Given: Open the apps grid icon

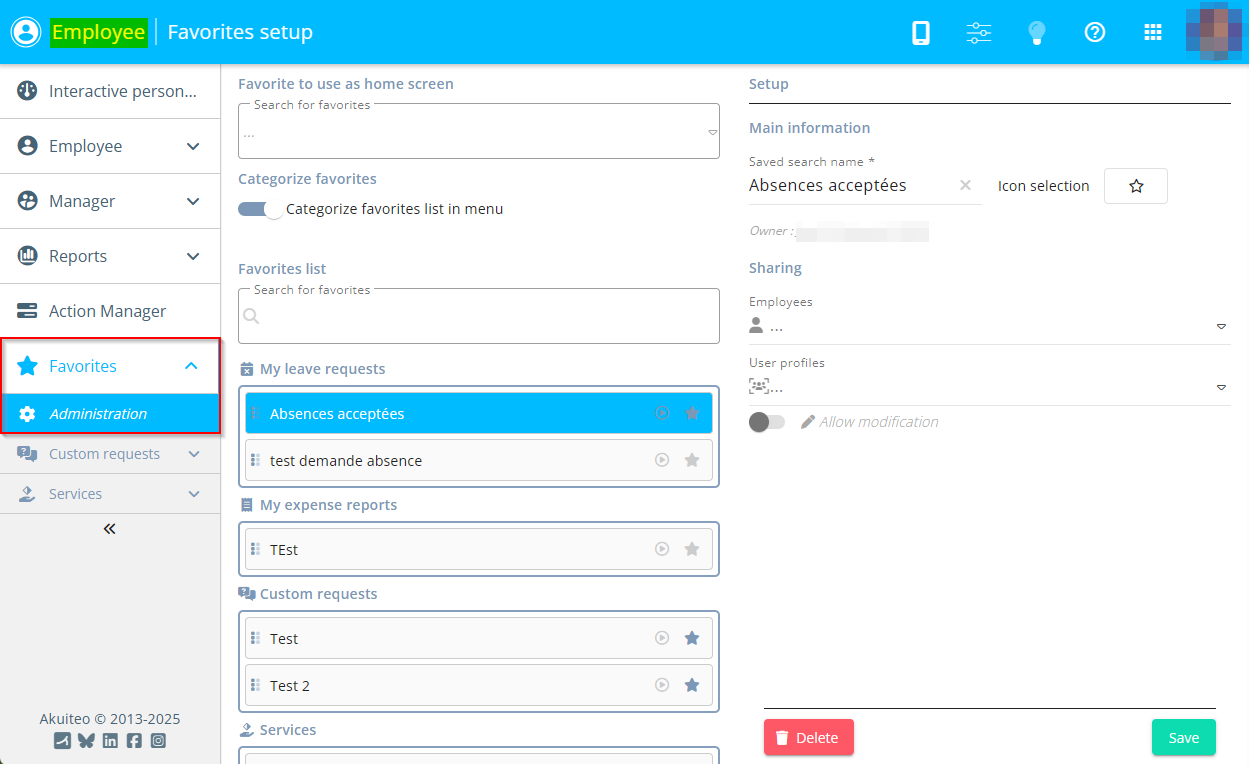Looking at the screenshot, I should click(x=1153, y=33).
